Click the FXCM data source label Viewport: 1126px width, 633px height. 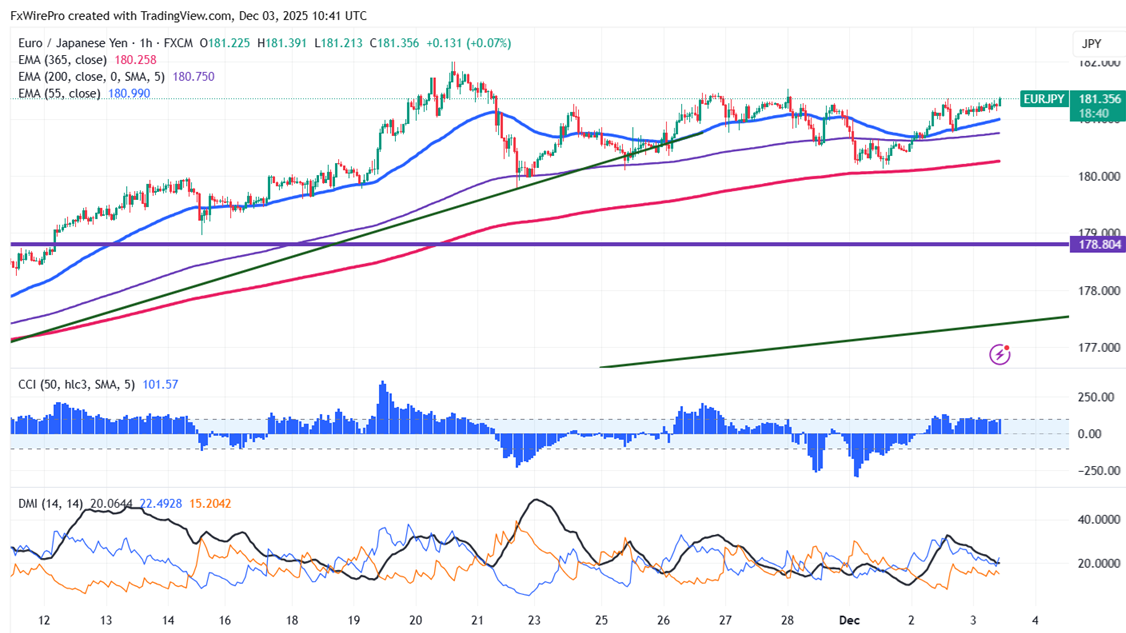pyautogui.click(x=178, y=43)
